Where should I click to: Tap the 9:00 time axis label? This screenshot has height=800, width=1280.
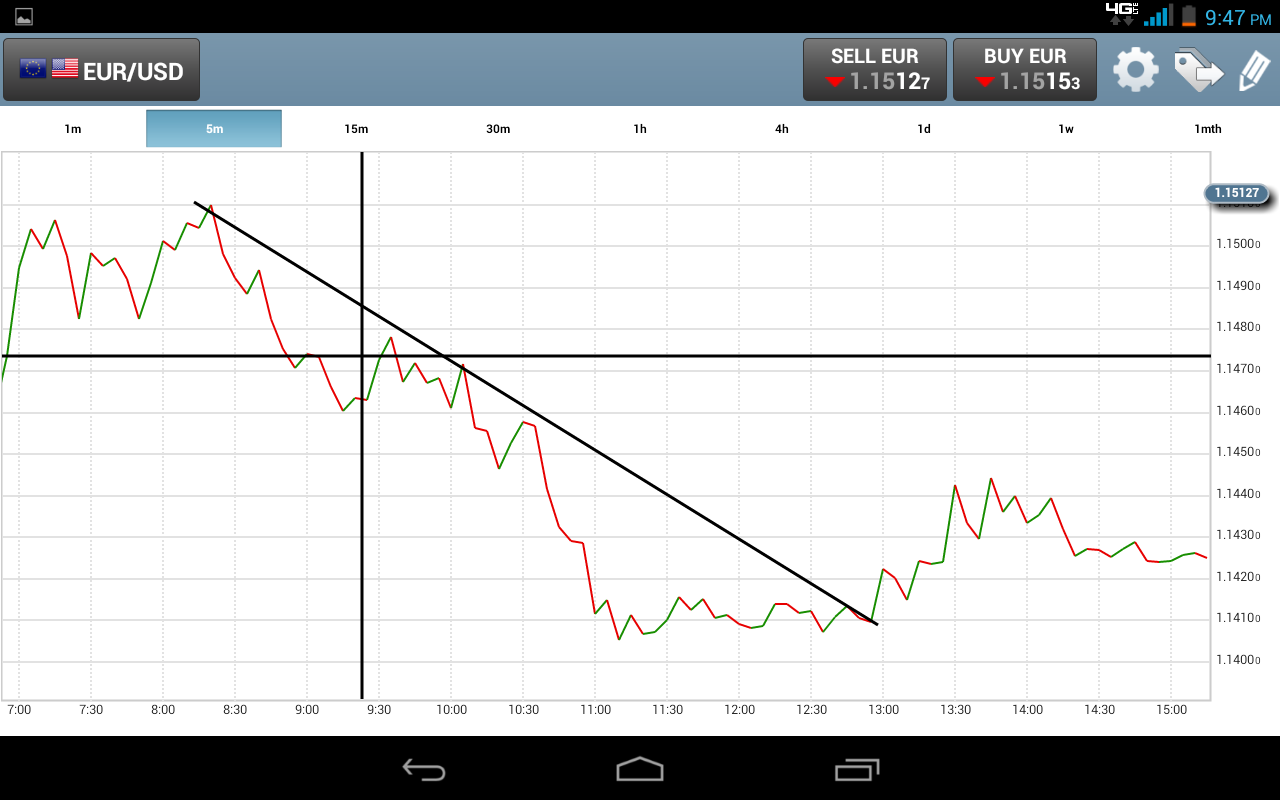pyautogui.click(x=307, y=710)
